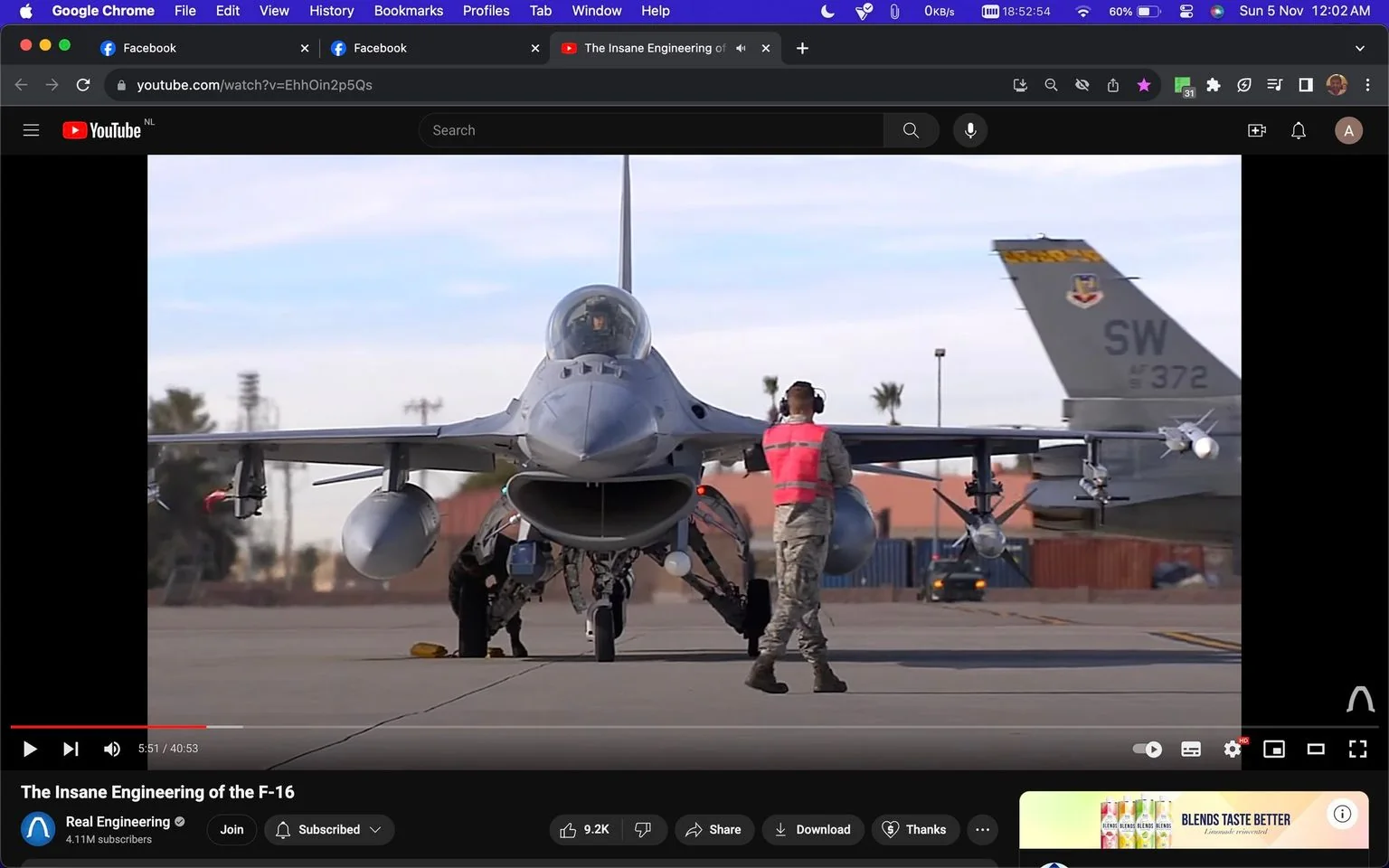The width and height of the screenshot is (1389, 868).
Task: Click the address bar URL
Action: tap(254, 85)
